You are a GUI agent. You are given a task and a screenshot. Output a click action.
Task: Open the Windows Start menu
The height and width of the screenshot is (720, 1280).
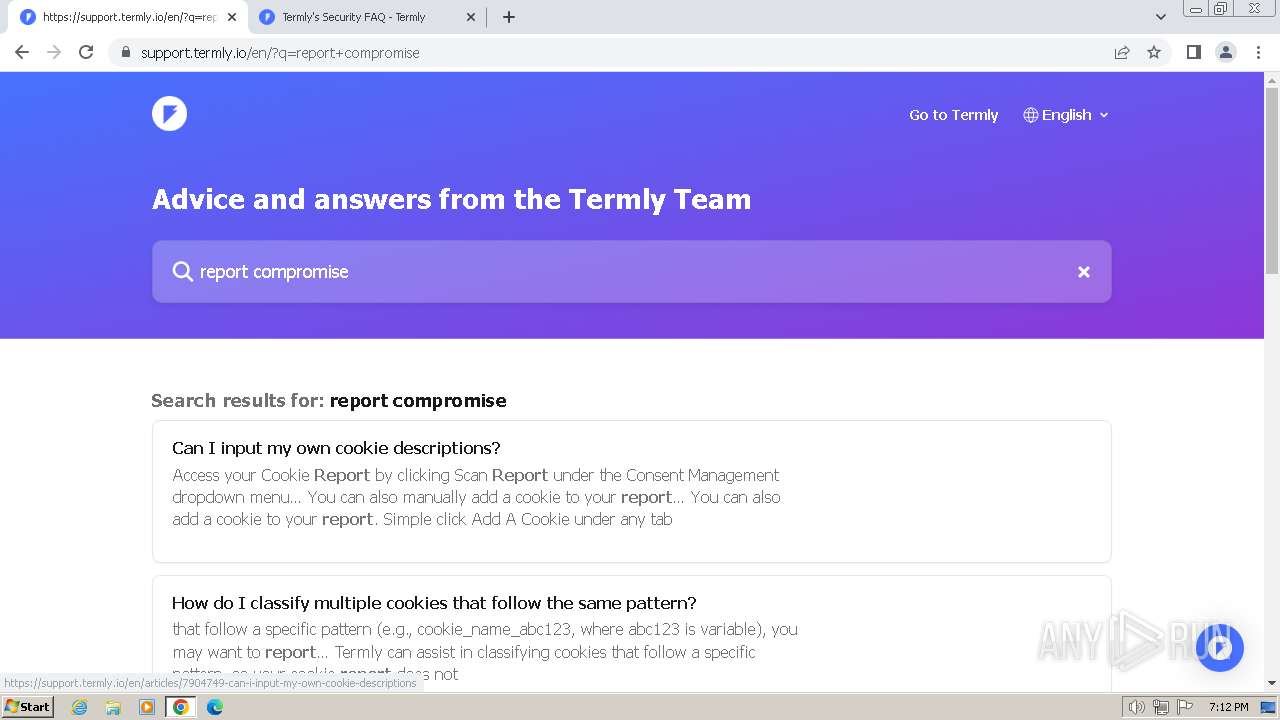(28, 707)
